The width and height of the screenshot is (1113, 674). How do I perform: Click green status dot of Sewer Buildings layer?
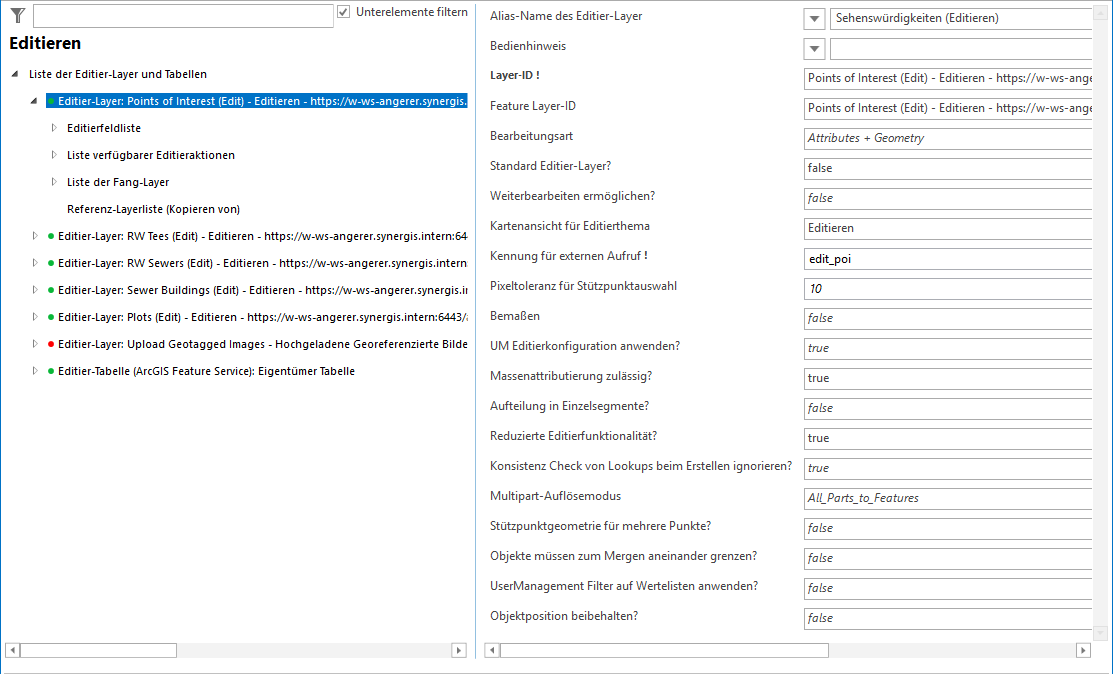coord(50,290)
